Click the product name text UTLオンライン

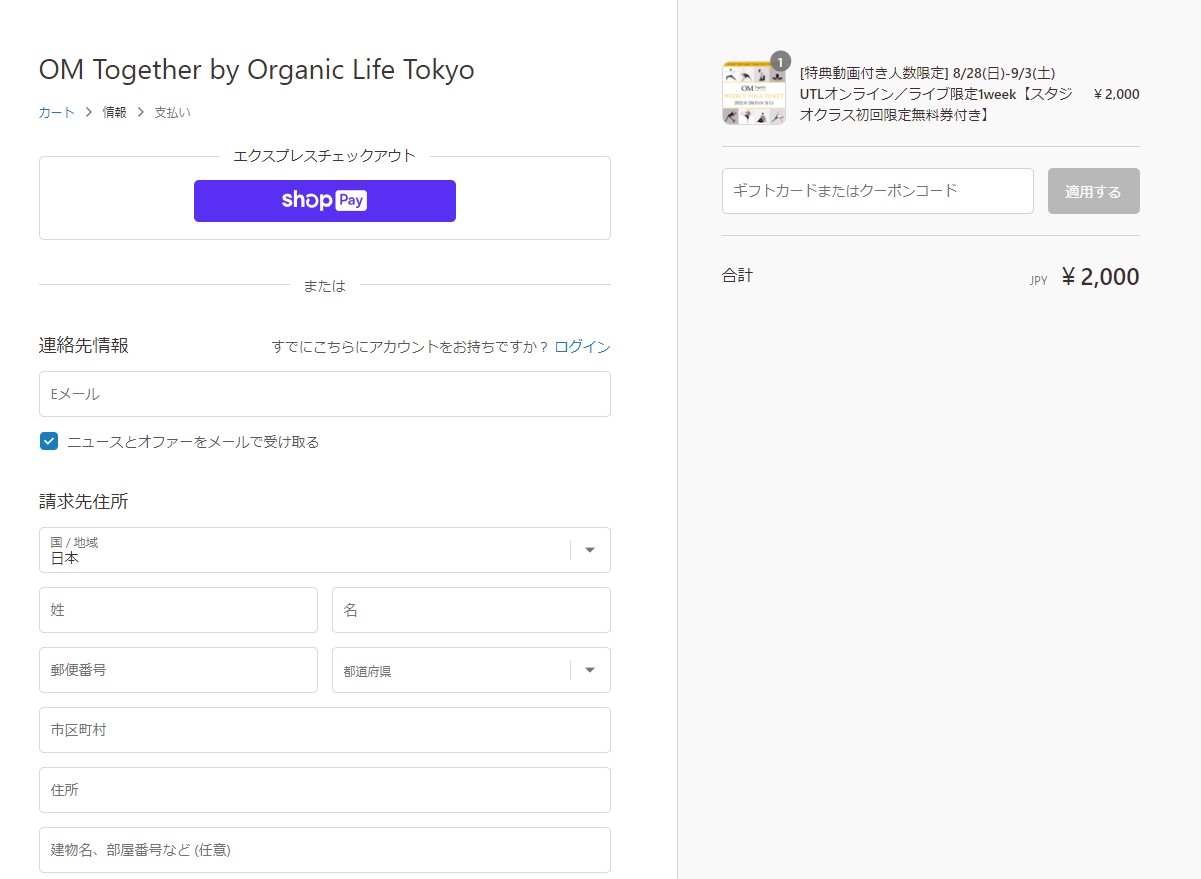[x=936, y=94]
